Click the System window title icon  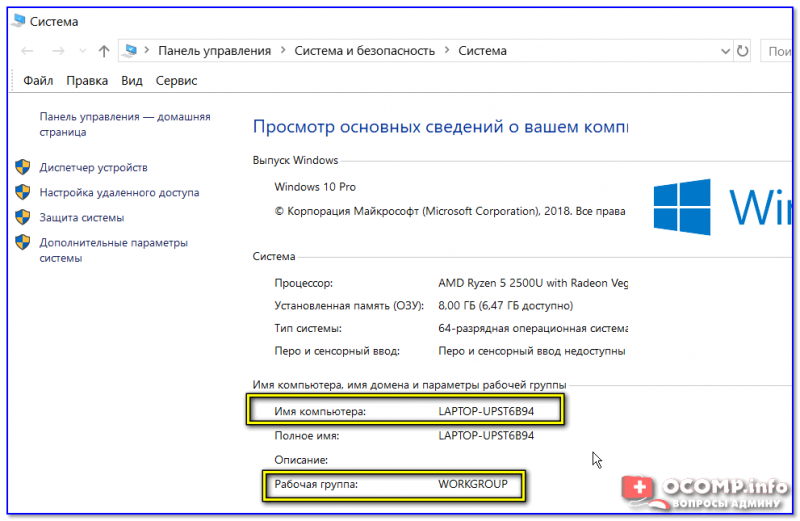click(x=19, y=21)
